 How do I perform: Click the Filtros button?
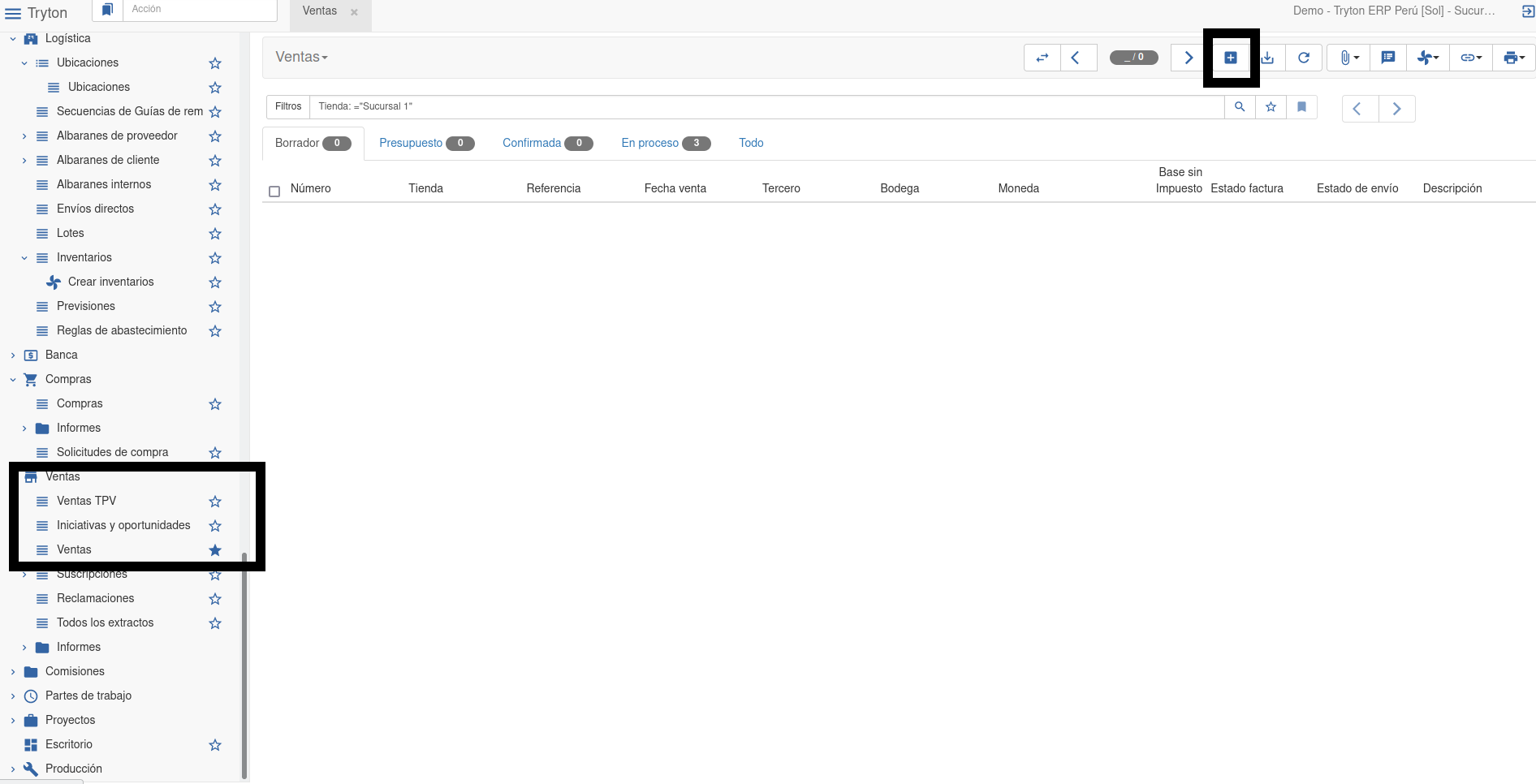[287, 107]
